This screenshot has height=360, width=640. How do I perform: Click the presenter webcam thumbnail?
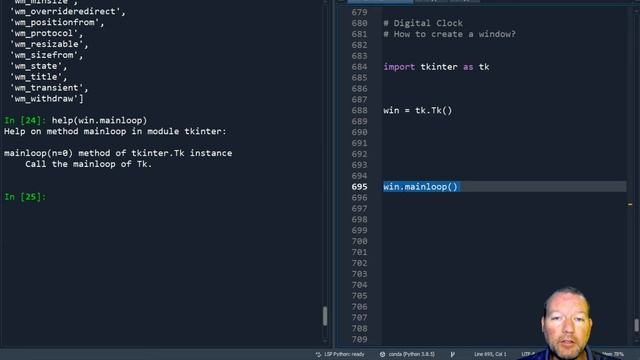click(x=567, y=323)
